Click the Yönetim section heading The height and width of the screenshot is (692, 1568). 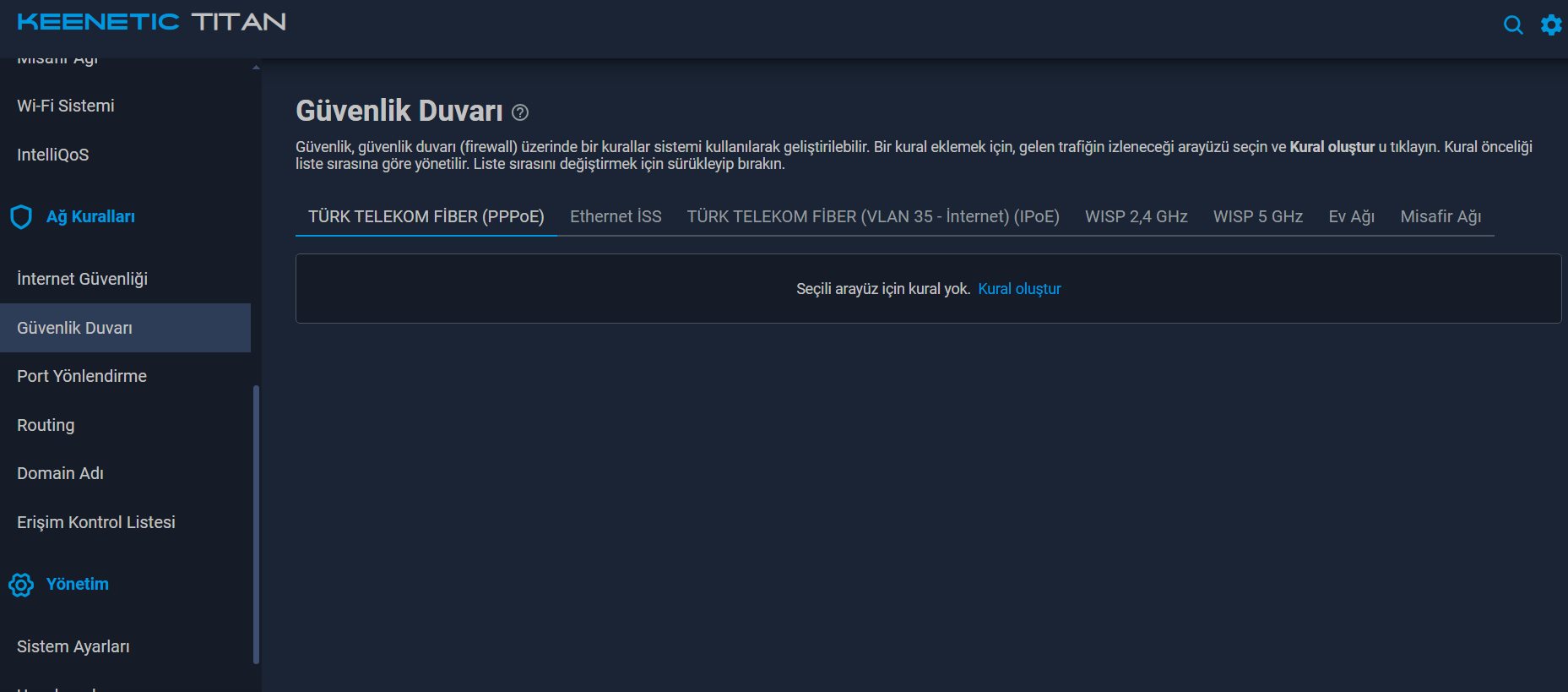(x=78, y=585)
